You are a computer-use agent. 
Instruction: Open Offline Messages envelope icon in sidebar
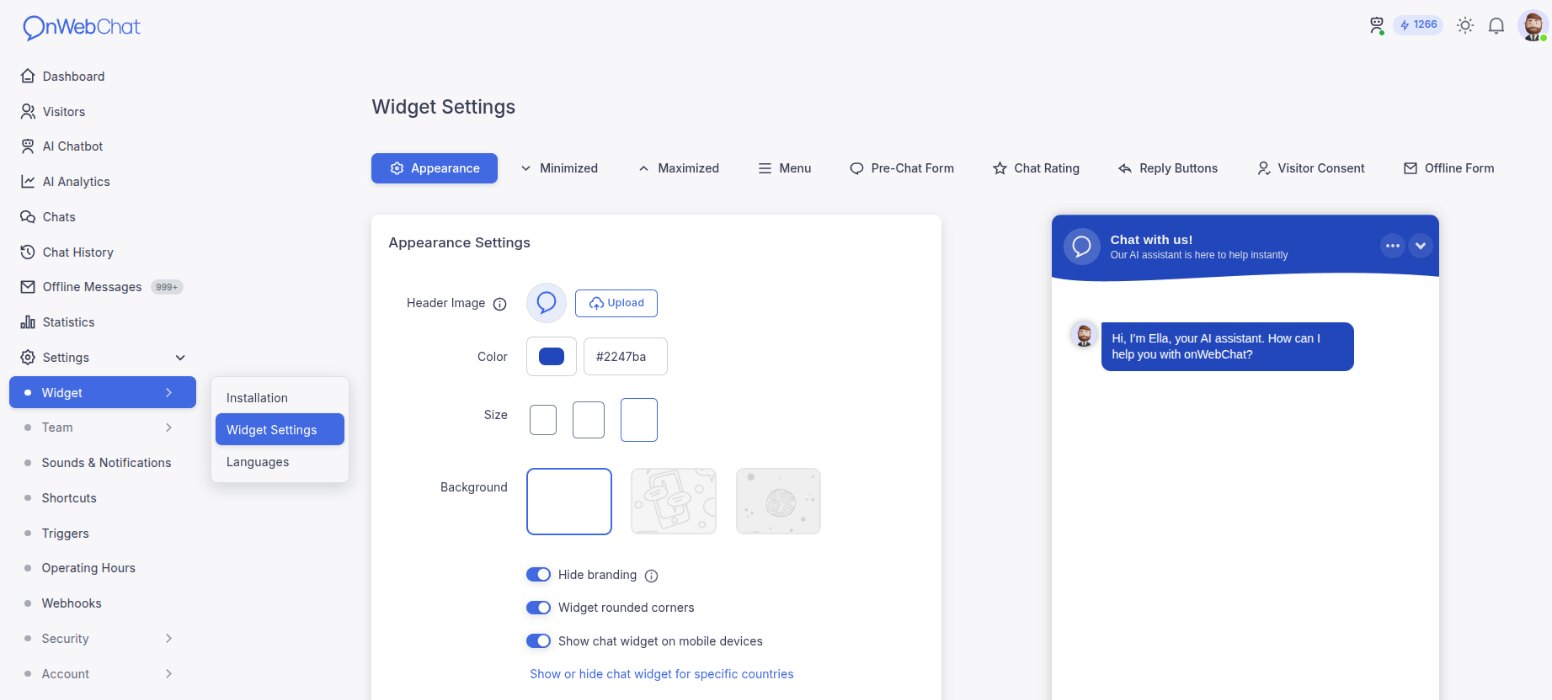point(28,287)
